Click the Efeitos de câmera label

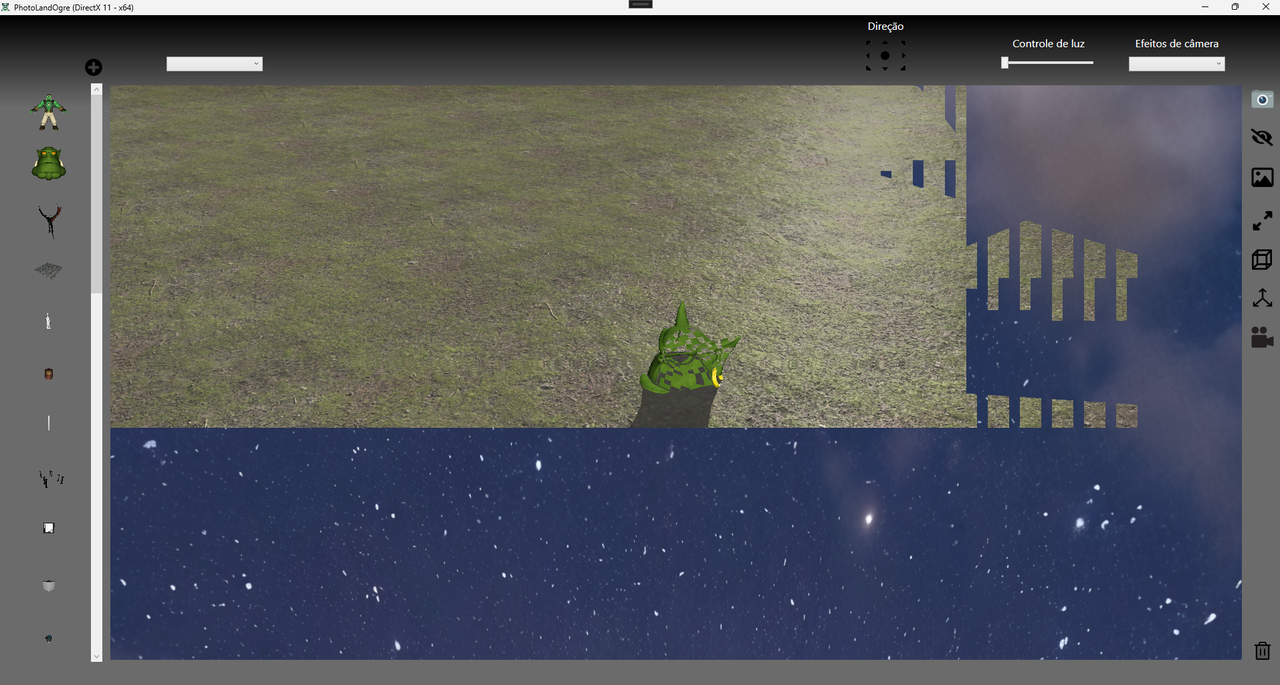[x=1177, y=44]
